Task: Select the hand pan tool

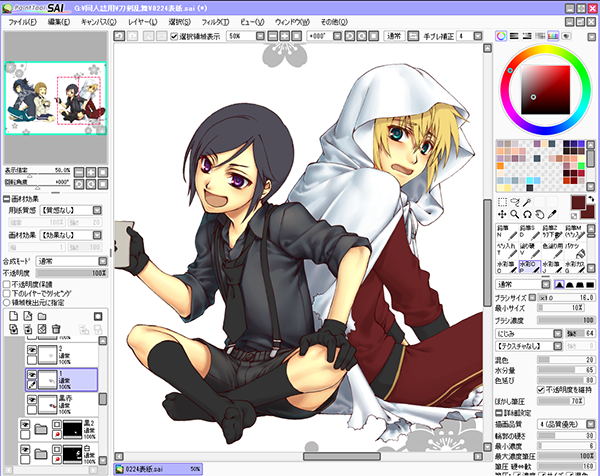Action: tap(540, 214)
